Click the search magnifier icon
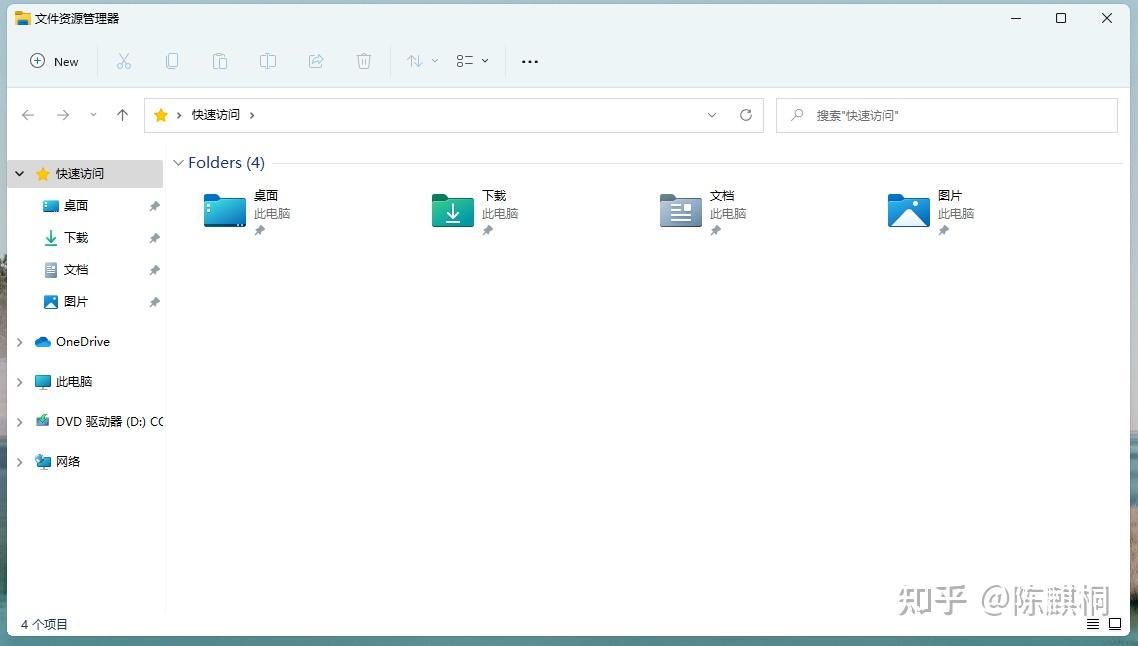1138x646 pixels. [797, 115]
